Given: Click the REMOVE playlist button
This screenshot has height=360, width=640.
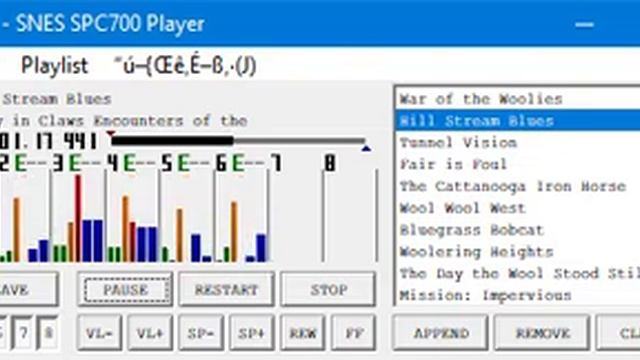Looking at the screenshot, I should coord(542,333).
